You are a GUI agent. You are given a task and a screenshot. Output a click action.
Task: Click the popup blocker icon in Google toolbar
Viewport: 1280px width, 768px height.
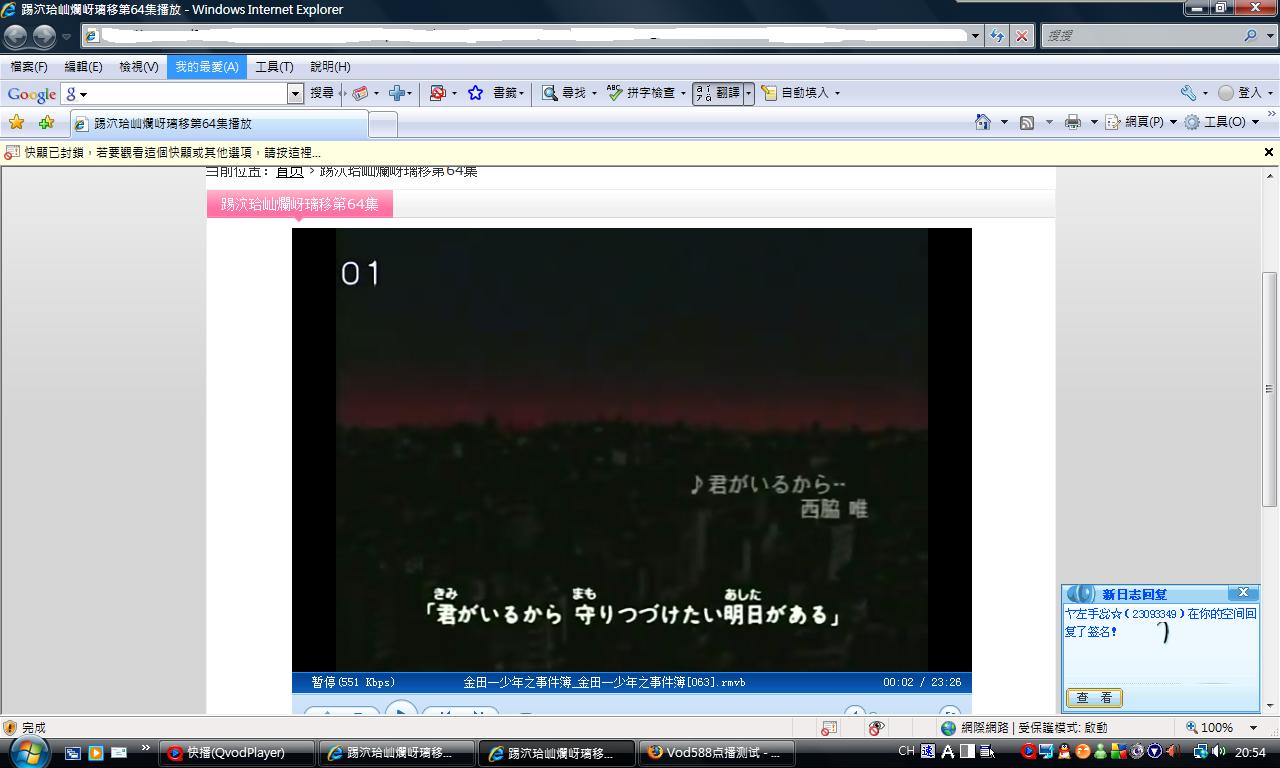[x=437, y=93]
